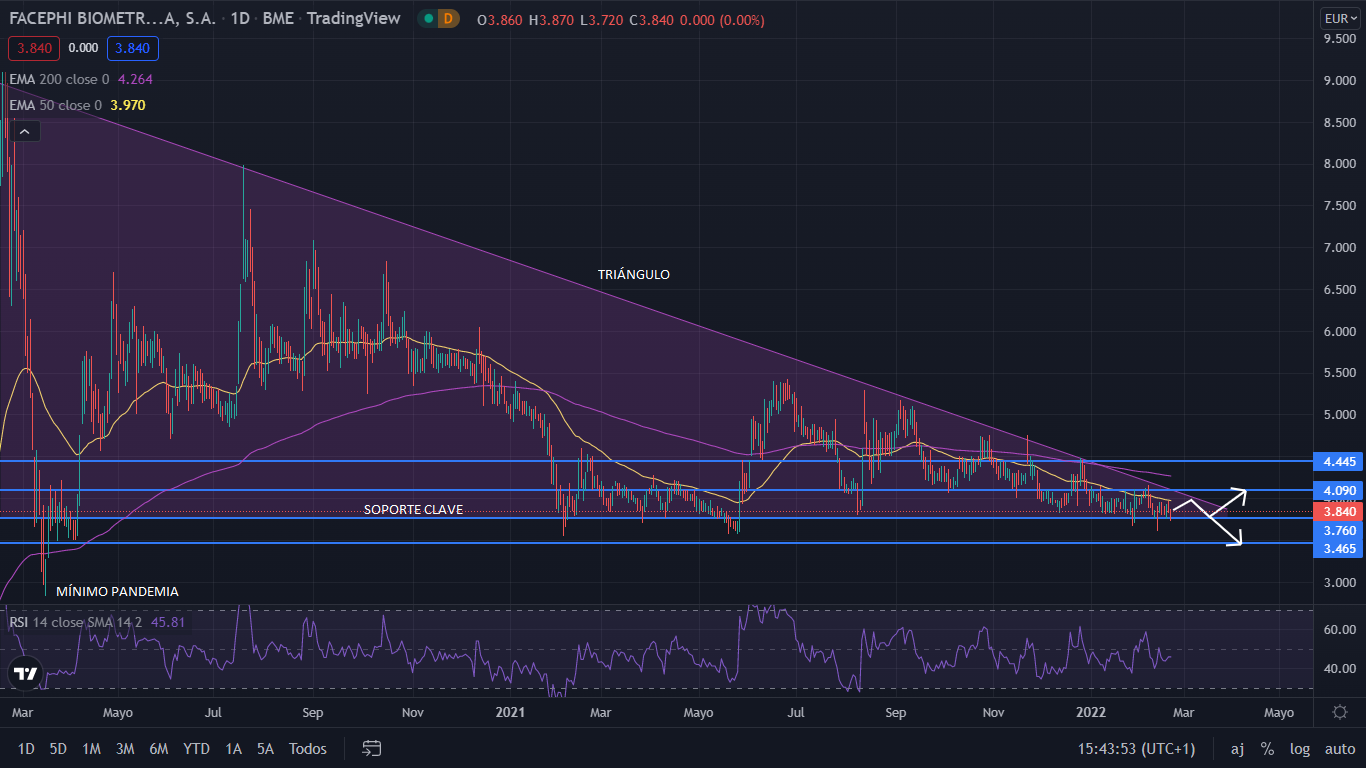Select the YTD time range
The height and width of the screenshot is (768, 1366).
[x=197, y=748]
